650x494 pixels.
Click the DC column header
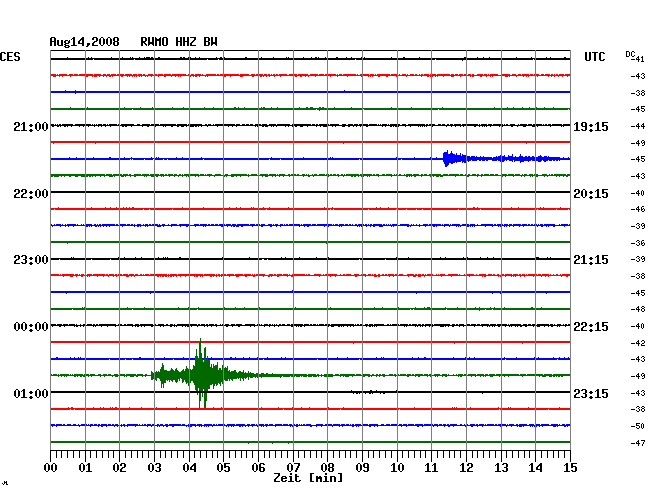click(630, 54)
